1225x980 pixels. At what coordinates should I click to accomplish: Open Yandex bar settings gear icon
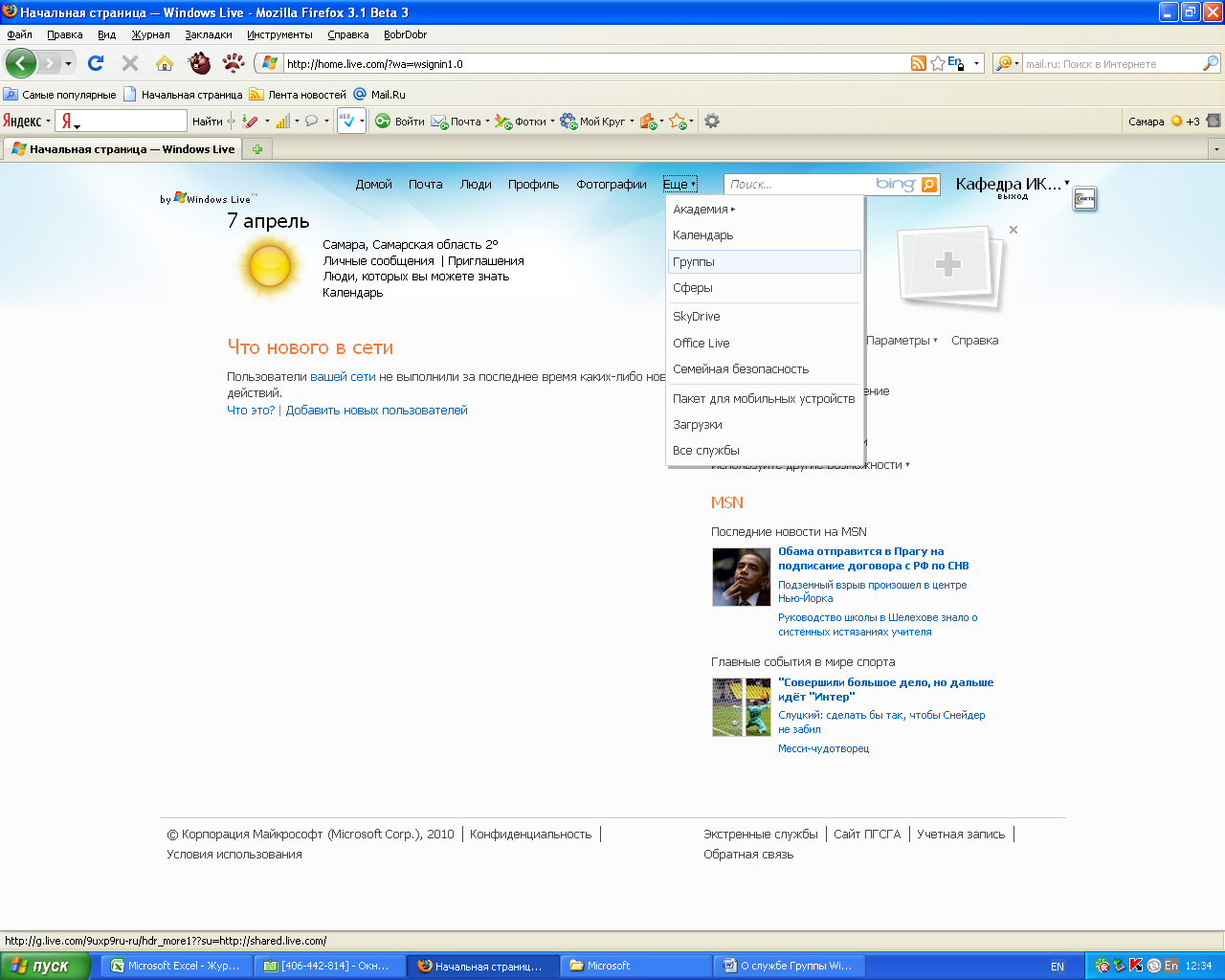(712, 122)
